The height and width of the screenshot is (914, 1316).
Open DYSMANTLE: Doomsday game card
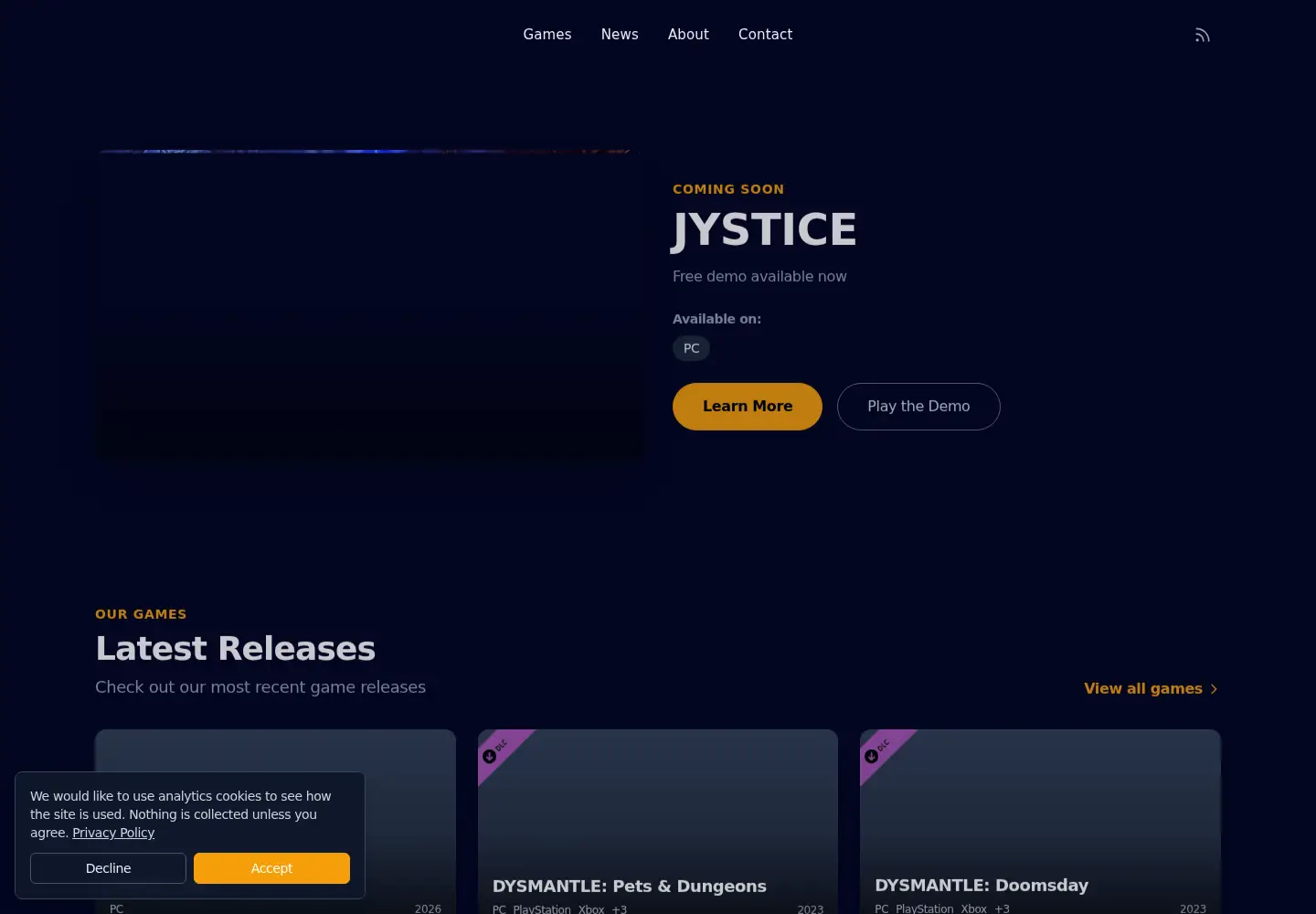coord(1040,822)
